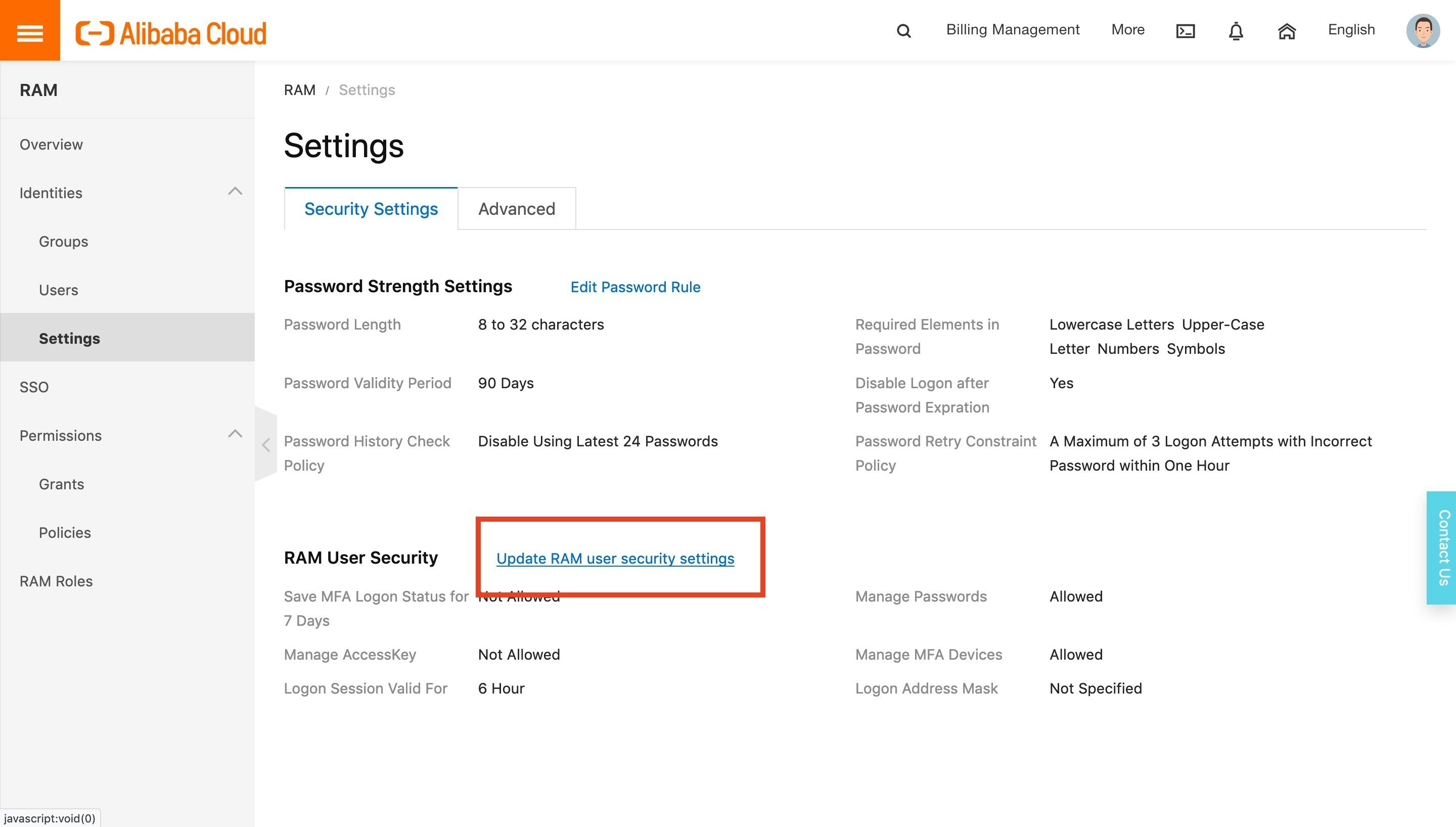Click the Password Length label
This screenshot has width=1456, height=827.
pyautogui.click(x=342, y=325)
